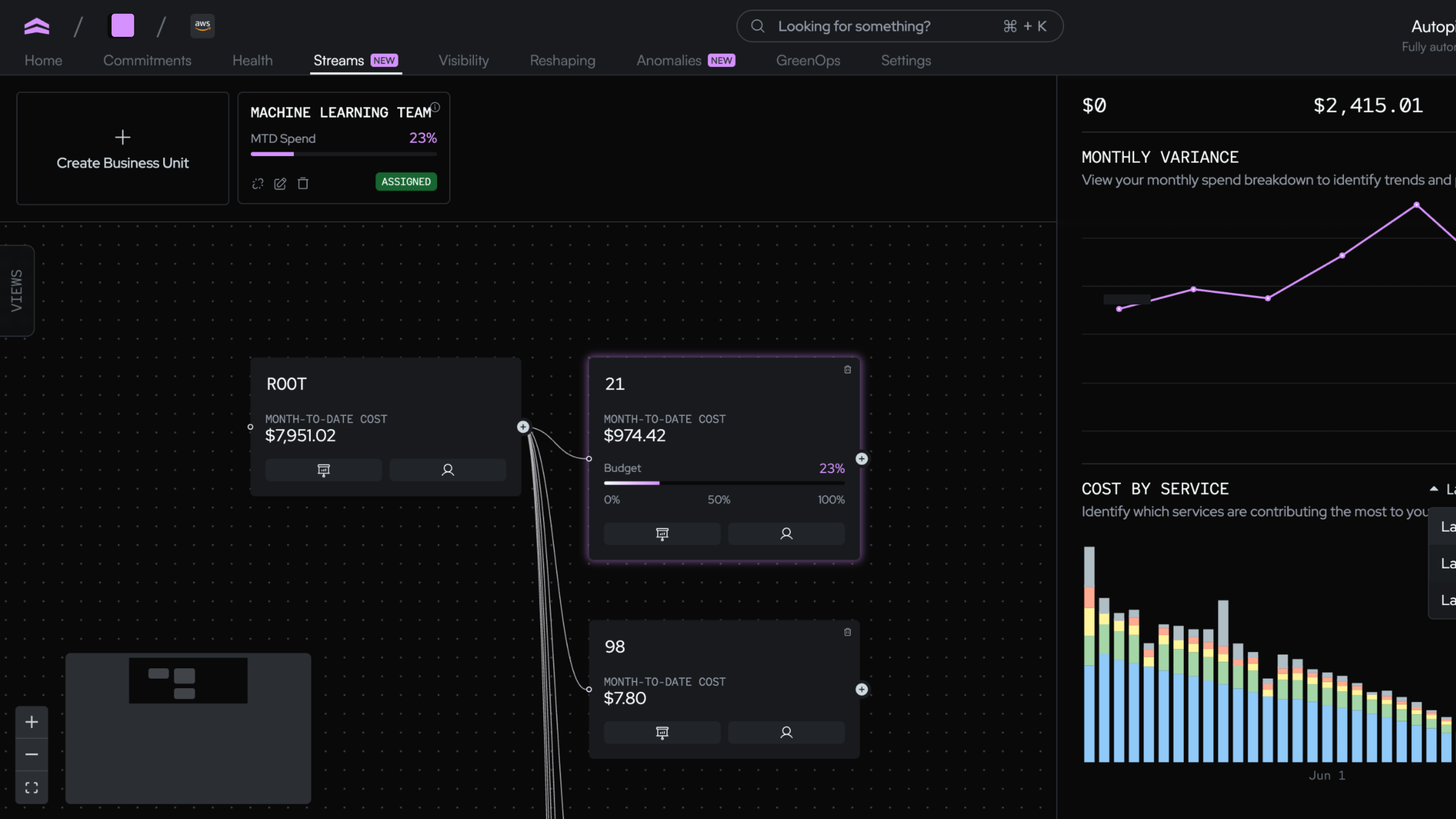Click the unlink icon on Machine Learning Team card
Viewport: 1456px width, 819px height.
pos(258,183)
